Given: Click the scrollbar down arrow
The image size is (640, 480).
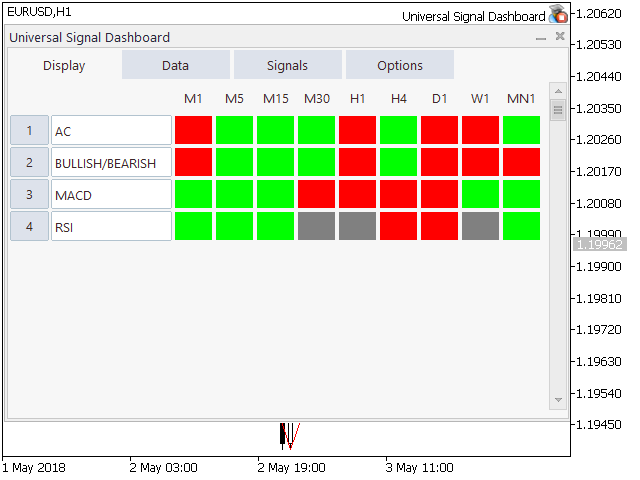Looking at the screenshot, I should pos(558,400).
